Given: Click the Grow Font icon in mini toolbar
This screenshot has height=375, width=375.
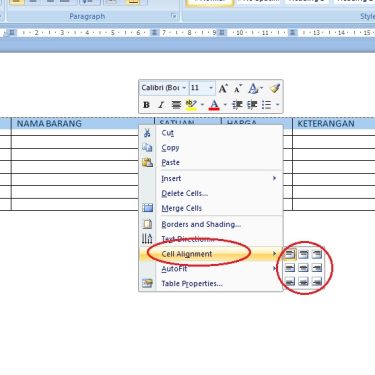Looking at the screenshot, I should [223, 88].
